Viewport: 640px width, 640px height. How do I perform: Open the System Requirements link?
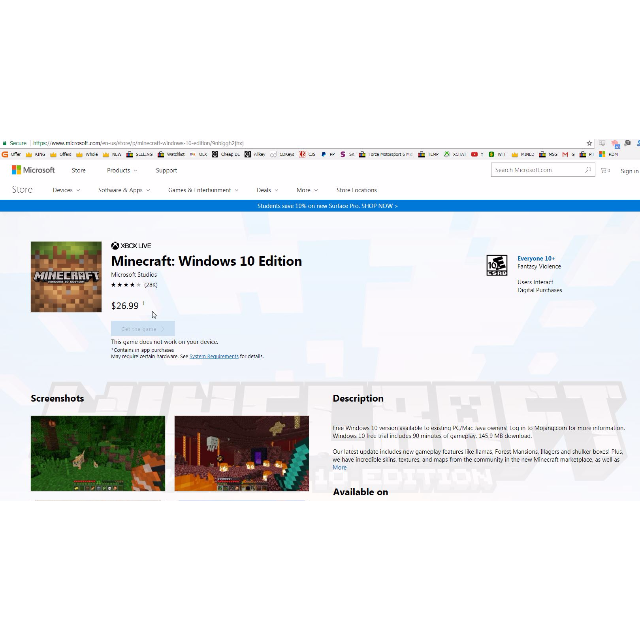click(x=213, y=356)
